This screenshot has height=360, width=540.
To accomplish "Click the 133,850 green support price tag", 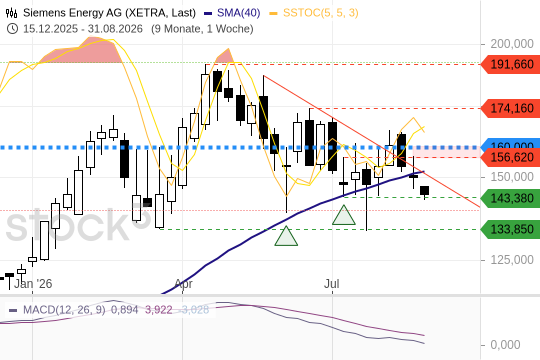I will [511, 229].
